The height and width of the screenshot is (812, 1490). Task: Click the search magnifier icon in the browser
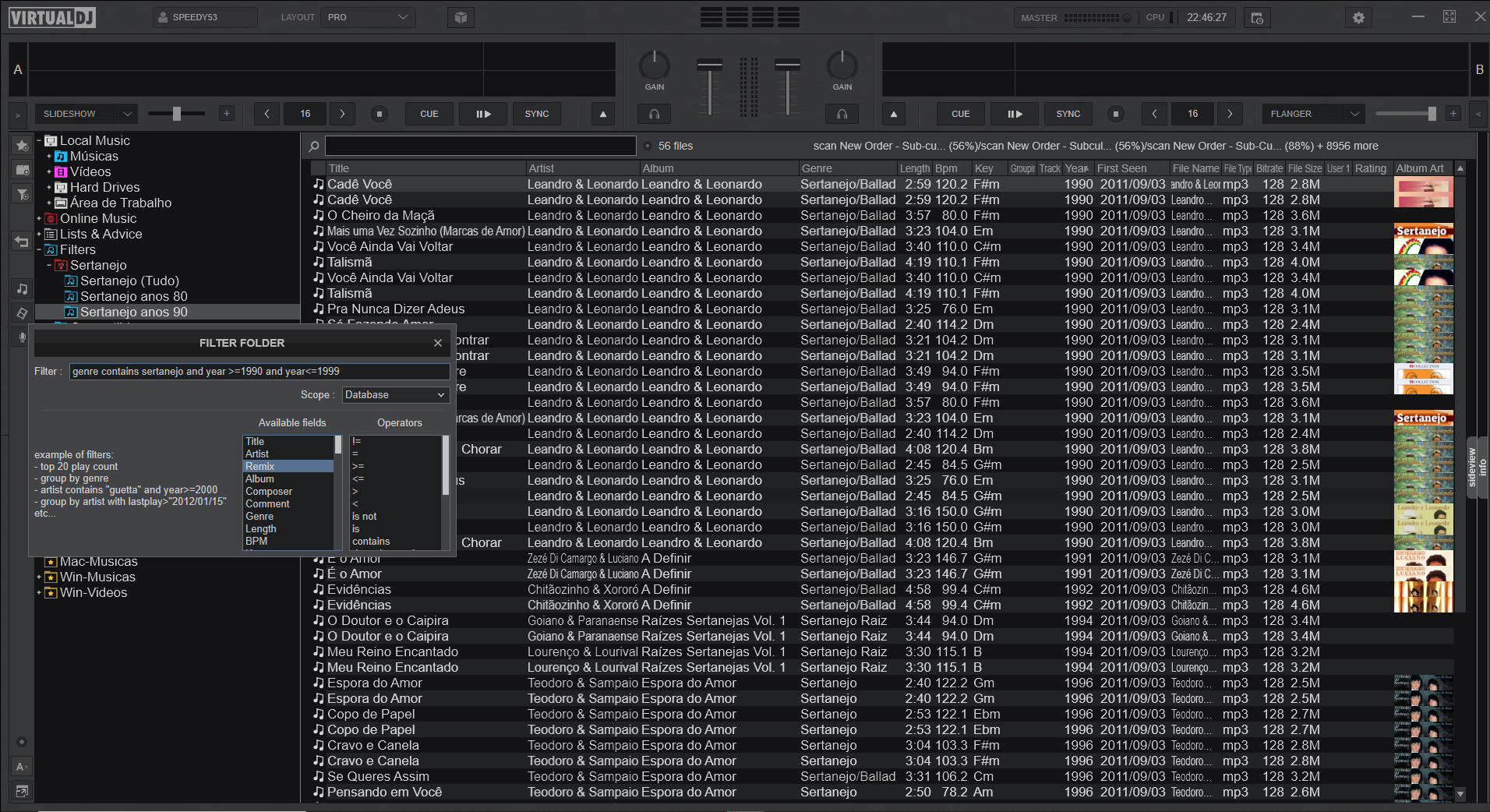click(x=314, y=146)
